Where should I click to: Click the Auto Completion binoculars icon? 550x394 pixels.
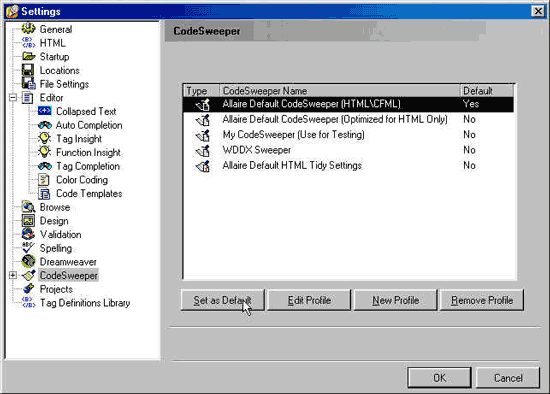pyautogui.click(x=45, y=125)
